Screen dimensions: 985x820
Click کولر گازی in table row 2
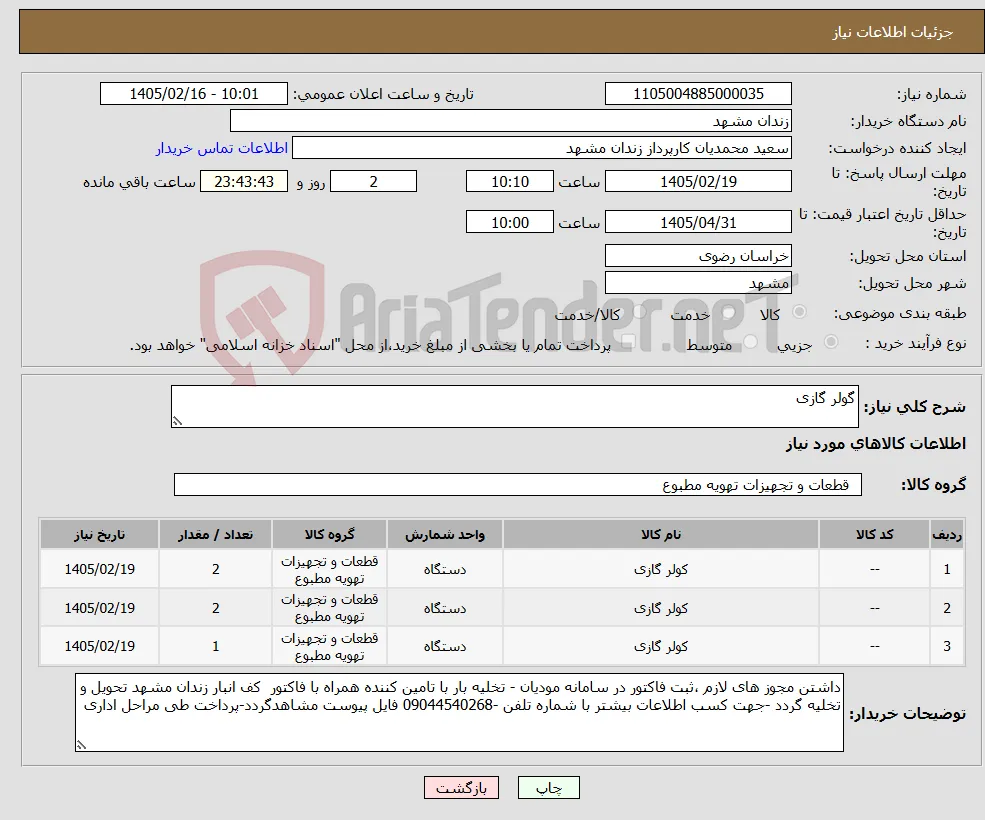(661, 608)
